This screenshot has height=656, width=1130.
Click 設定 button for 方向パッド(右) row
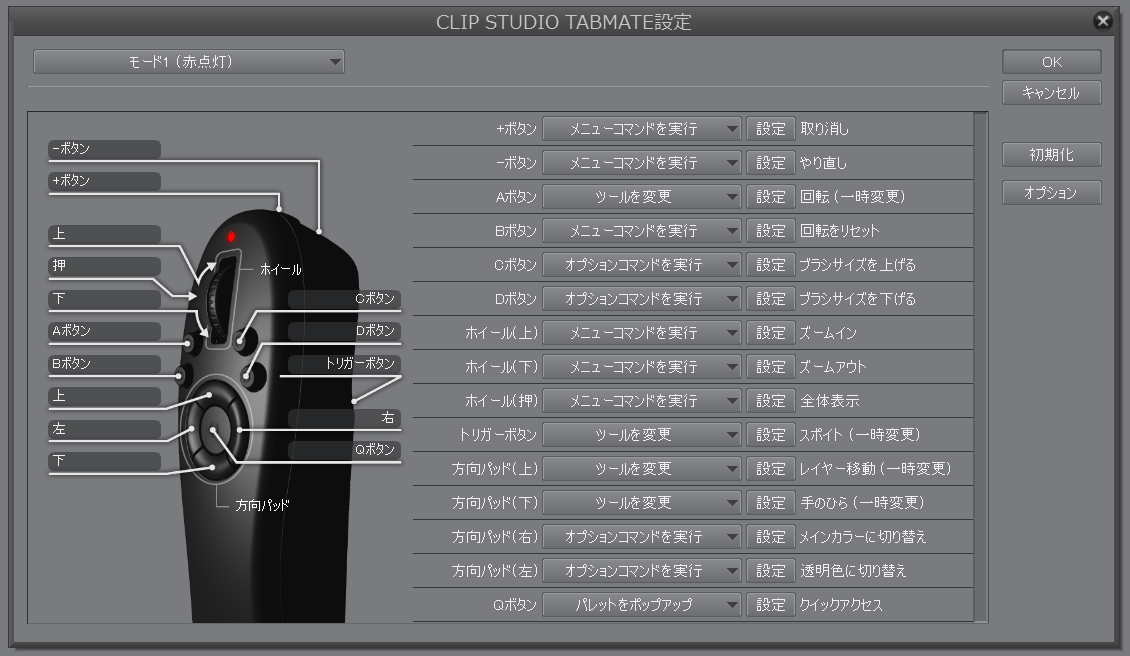pos(770,537)
